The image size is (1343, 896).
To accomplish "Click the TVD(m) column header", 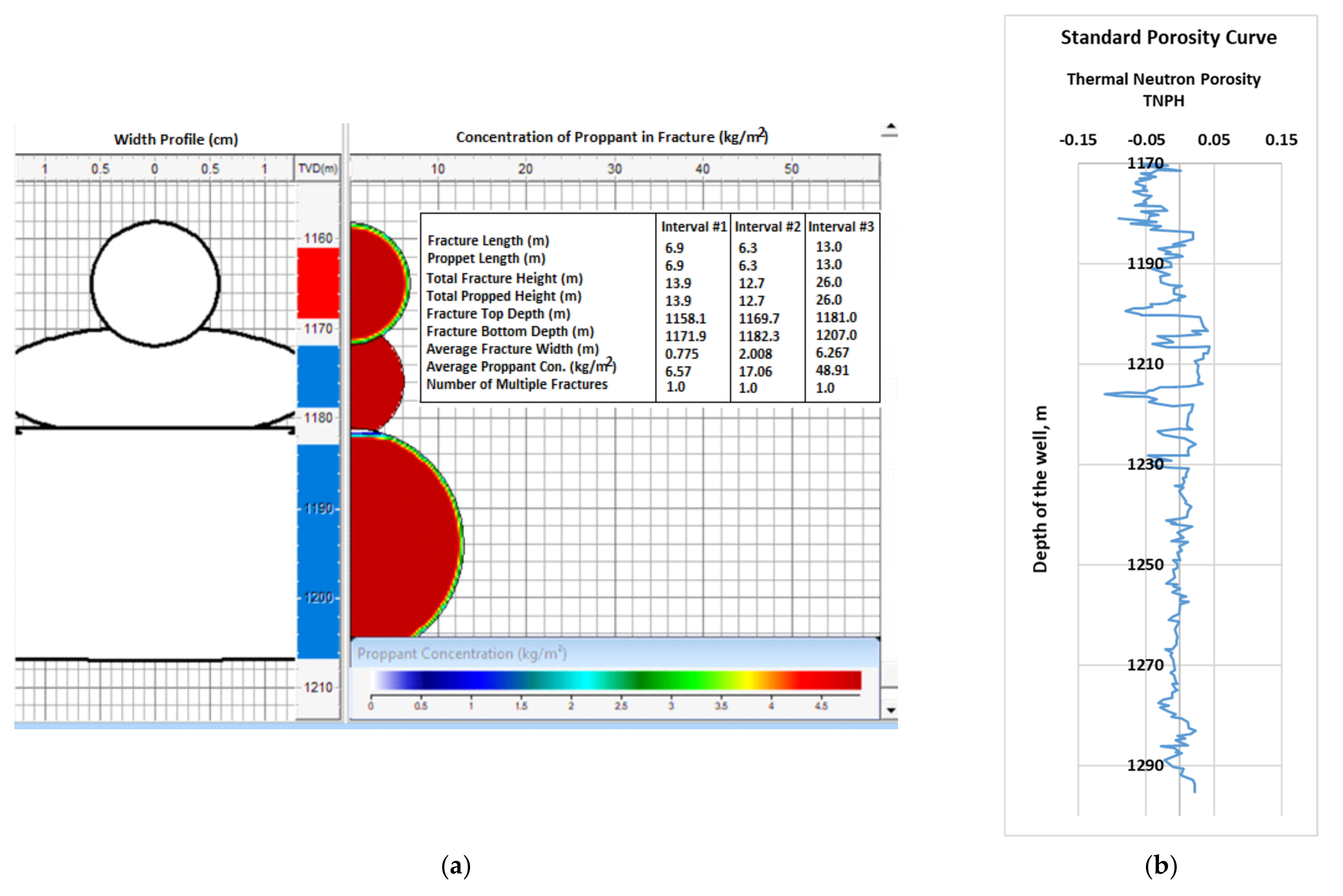I will (318, 169).
